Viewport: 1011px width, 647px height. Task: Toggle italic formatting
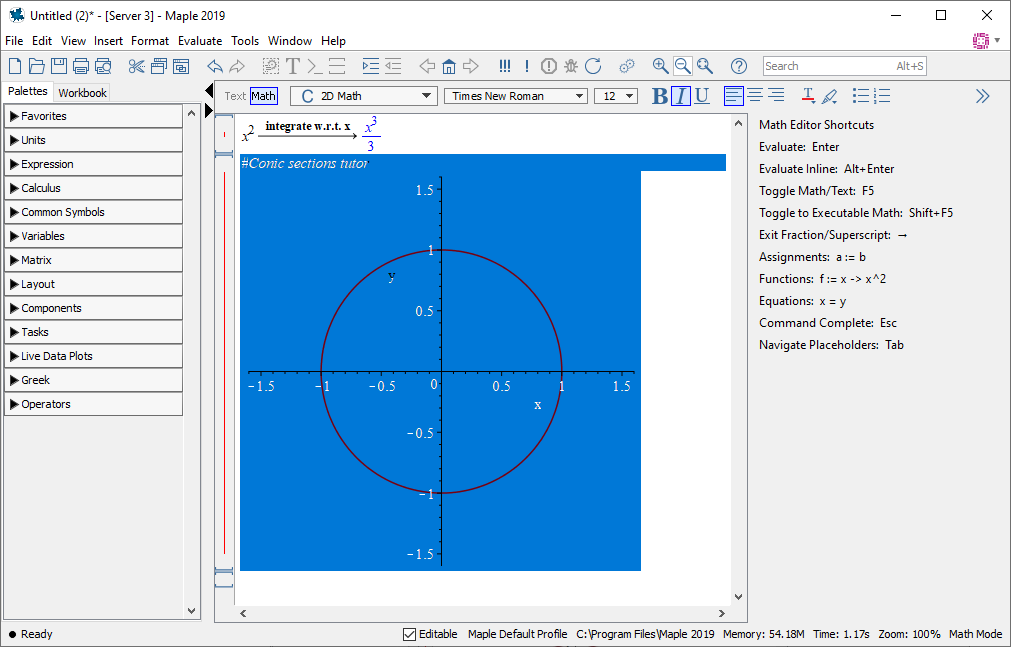(681, 96)
